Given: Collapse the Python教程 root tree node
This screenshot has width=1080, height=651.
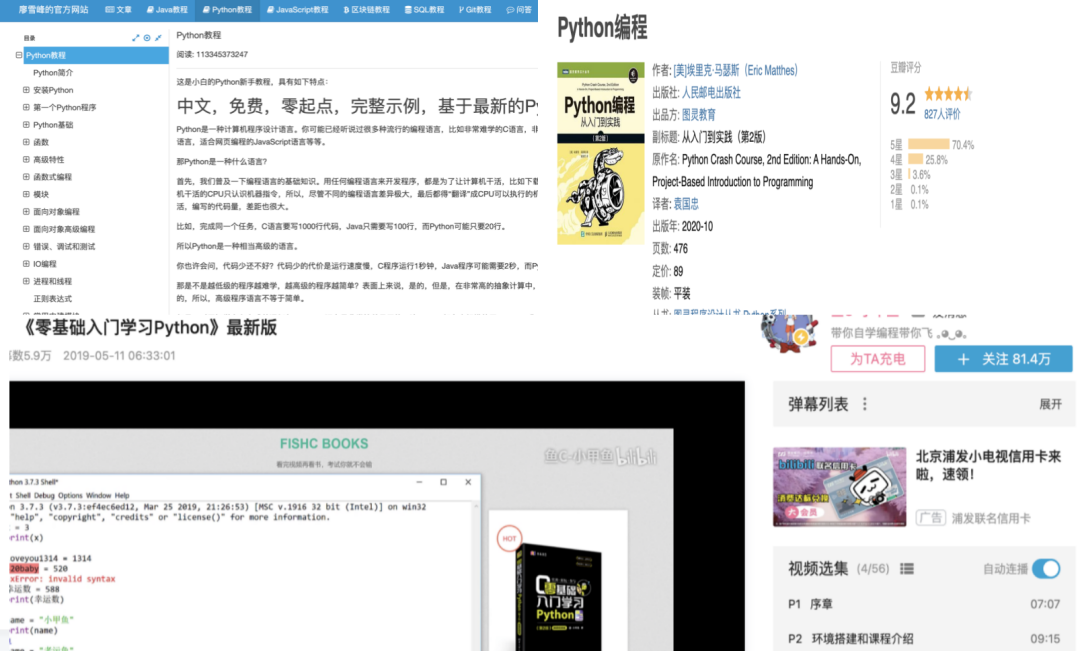Looking at the screenshot, I should tap(19, 55).
